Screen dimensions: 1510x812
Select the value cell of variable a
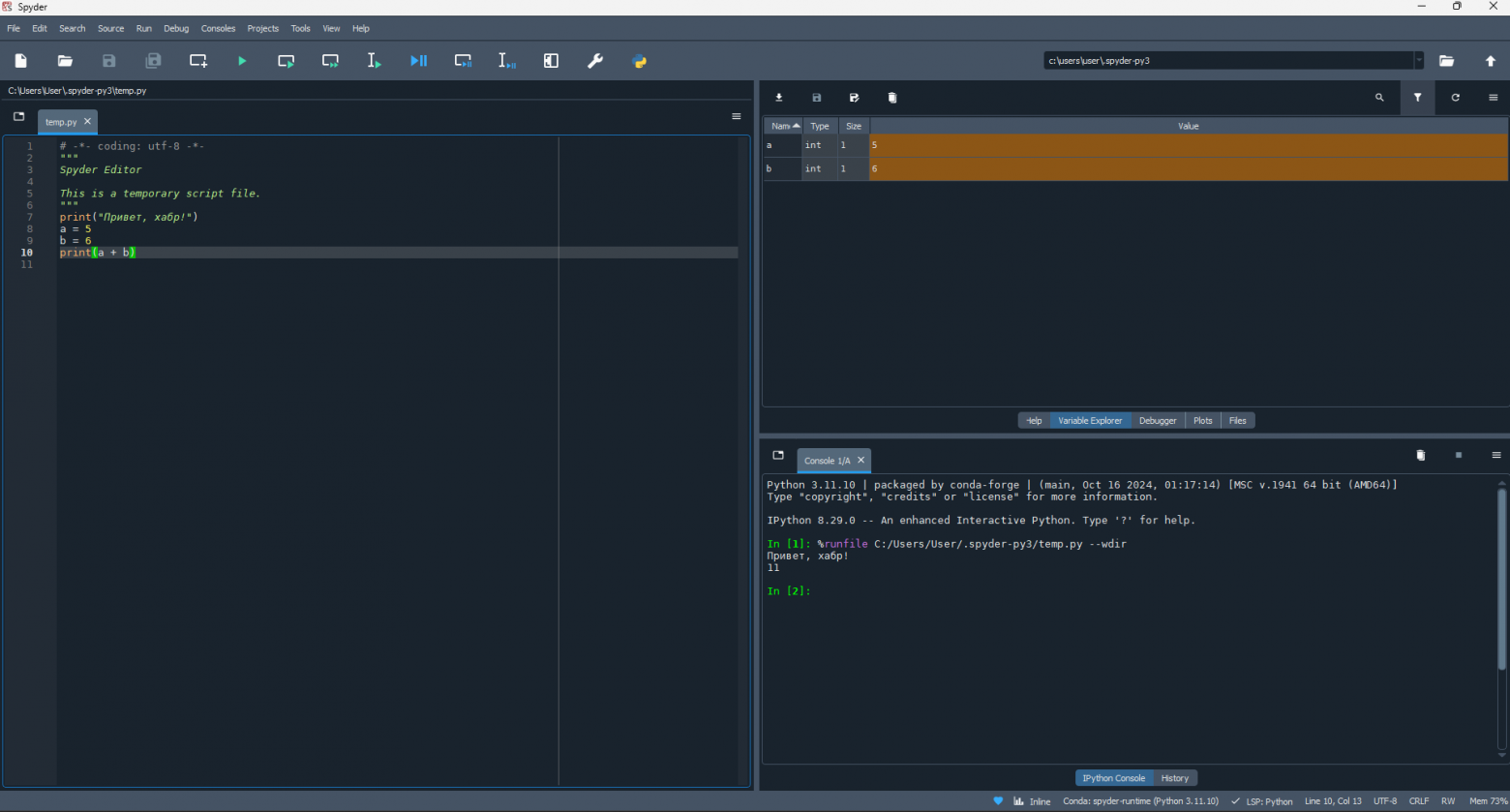pos(1189,145)
